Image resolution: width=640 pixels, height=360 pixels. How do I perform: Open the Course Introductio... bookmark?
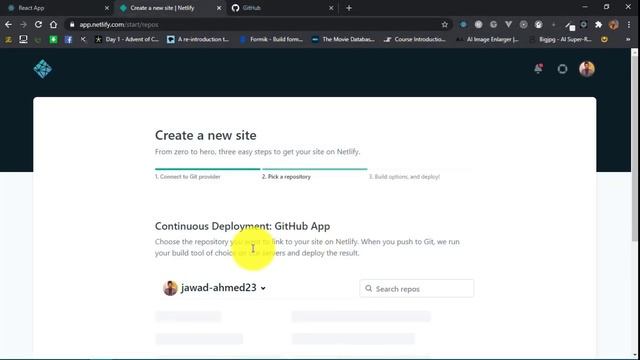[415, 40]
